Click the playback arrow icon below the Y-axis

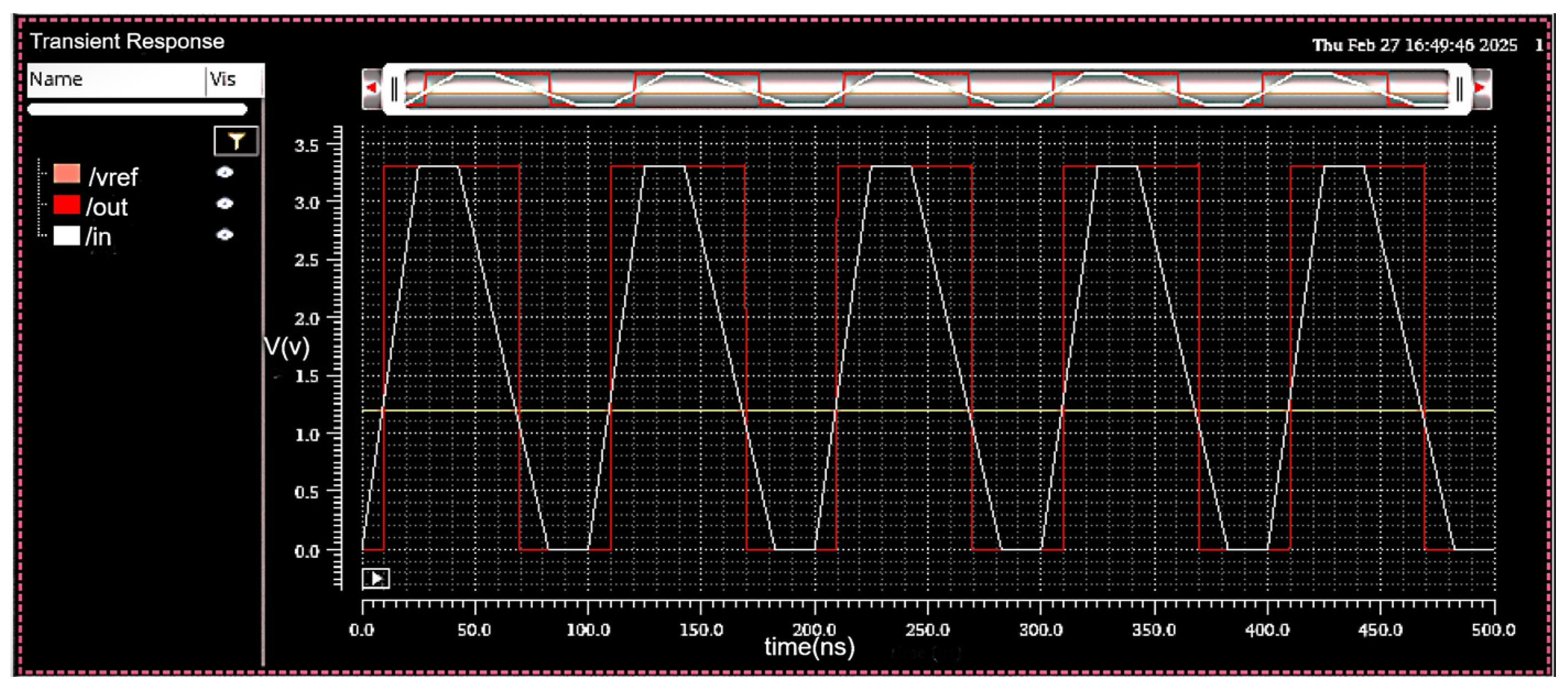click(377, 580)
